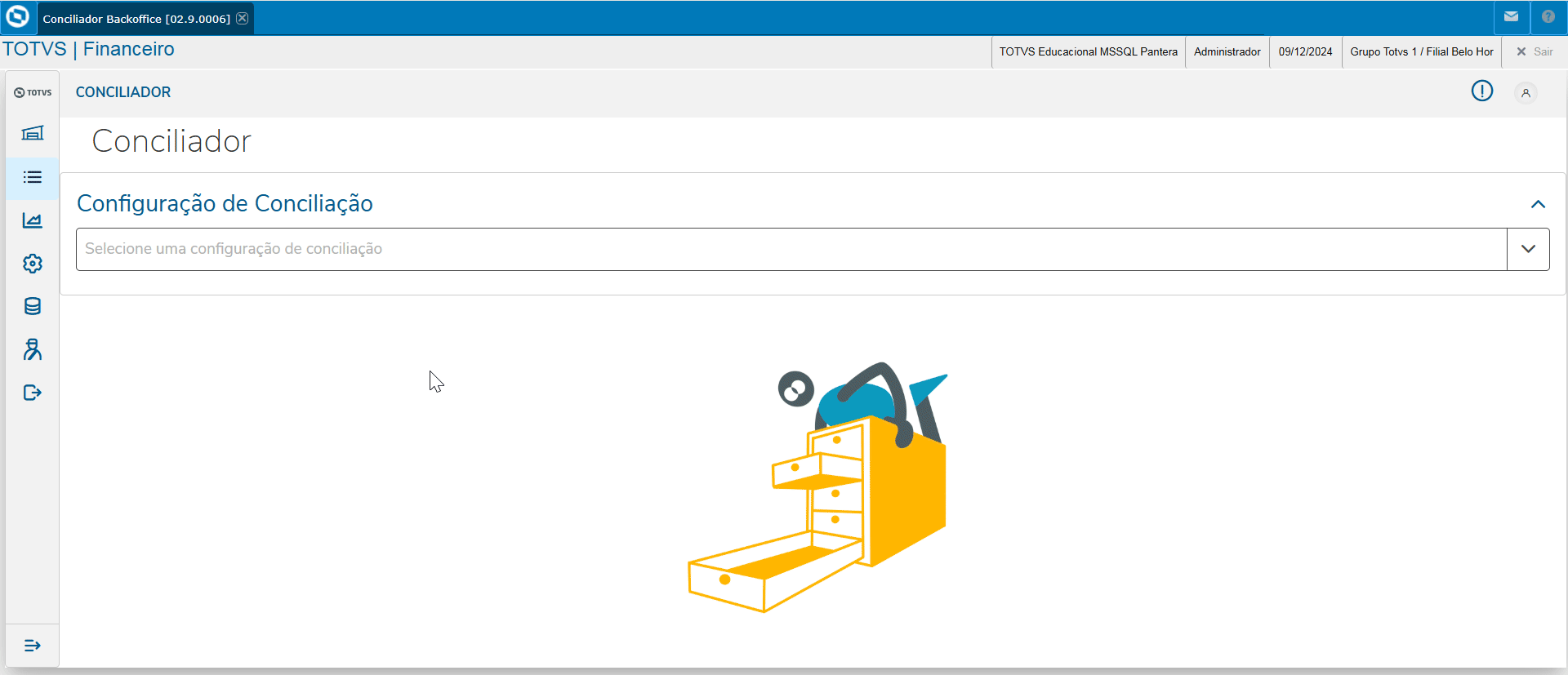Click the TOTVS | Financeiro title
The image size is (1568, 675).
[88, 49]
